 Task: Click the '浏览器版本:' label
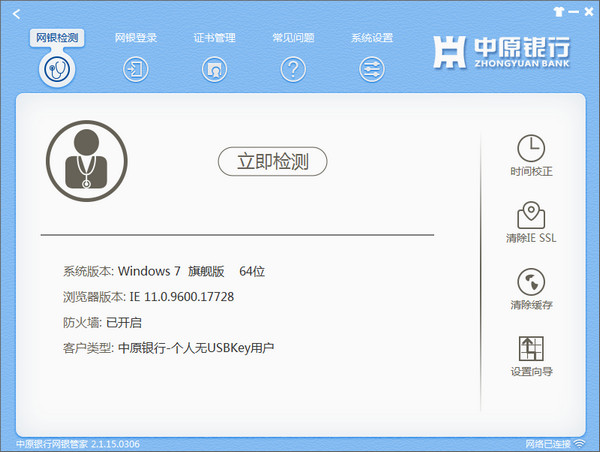[x=94, y=297]
